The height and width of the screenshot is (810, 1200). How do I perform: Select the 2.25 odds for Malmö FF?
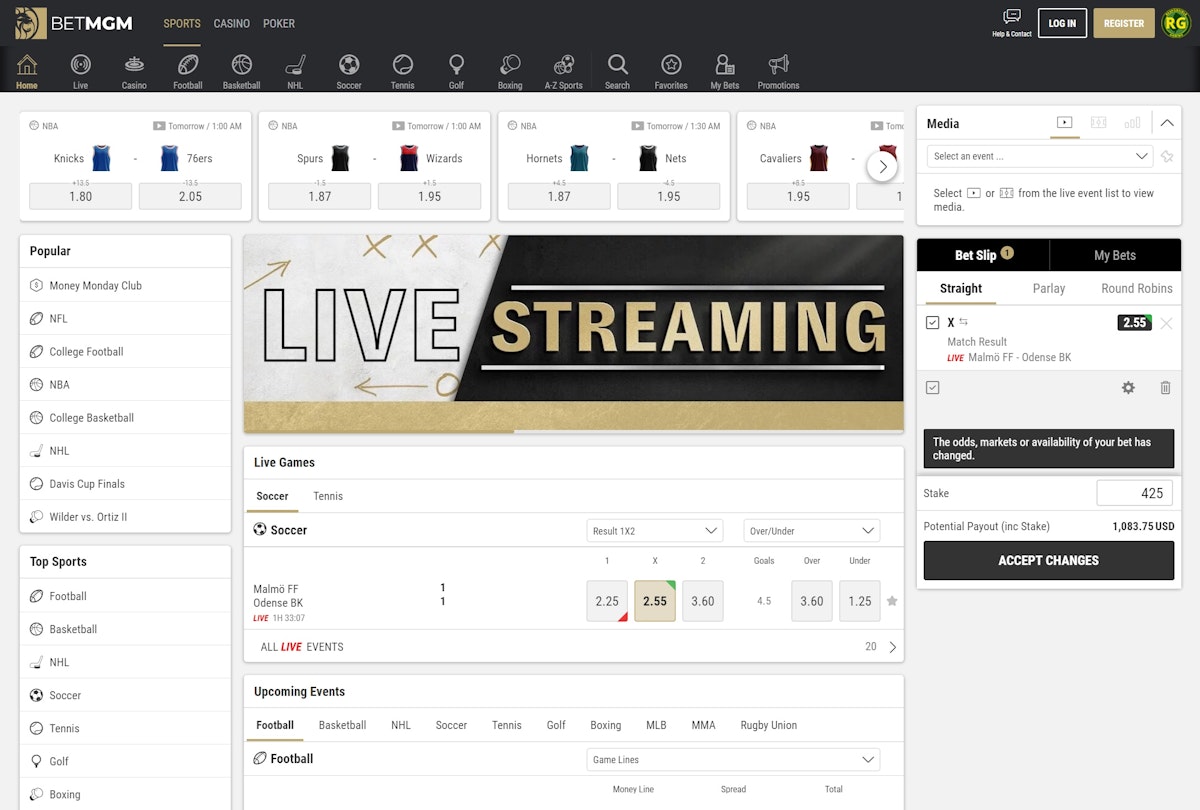pyautogui.click(x=607, y=601)
